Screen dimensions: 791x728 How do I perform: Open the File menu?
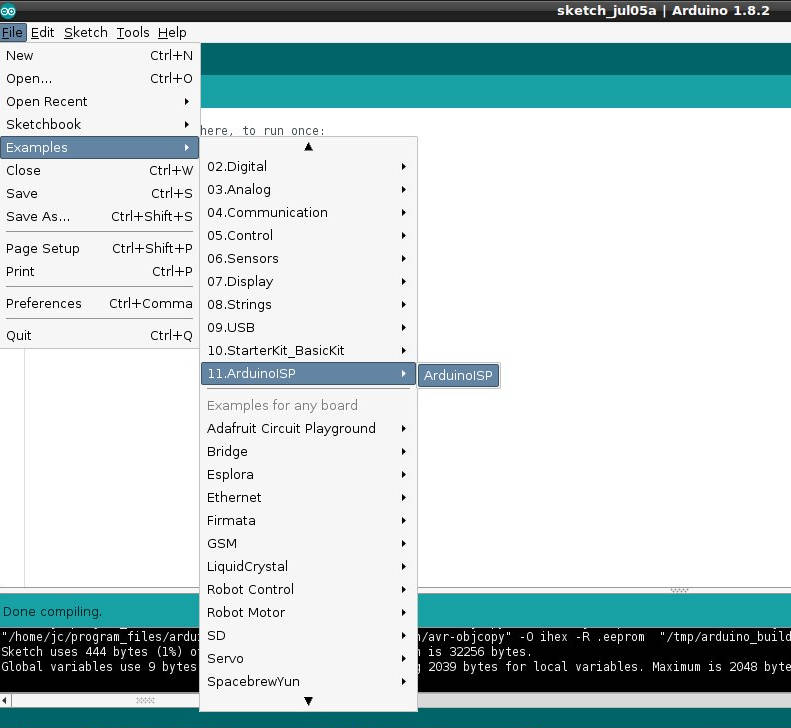coord(13,33)
